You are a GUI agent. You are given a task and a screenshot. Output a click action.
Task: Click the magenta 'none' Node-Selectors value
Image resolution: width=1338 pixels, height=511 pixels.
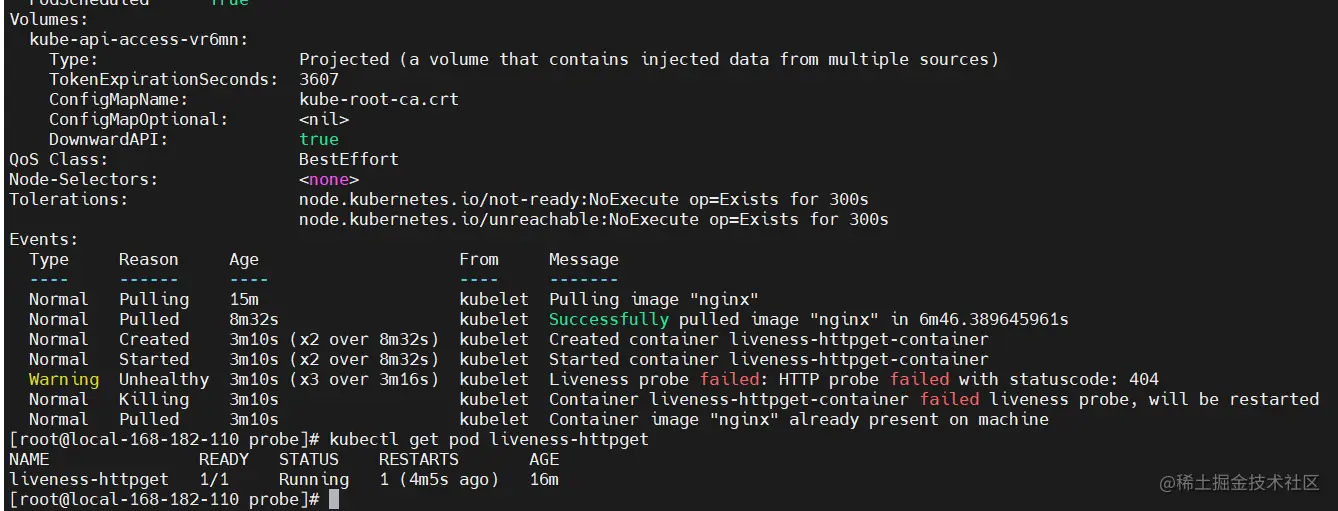[329, 179]
